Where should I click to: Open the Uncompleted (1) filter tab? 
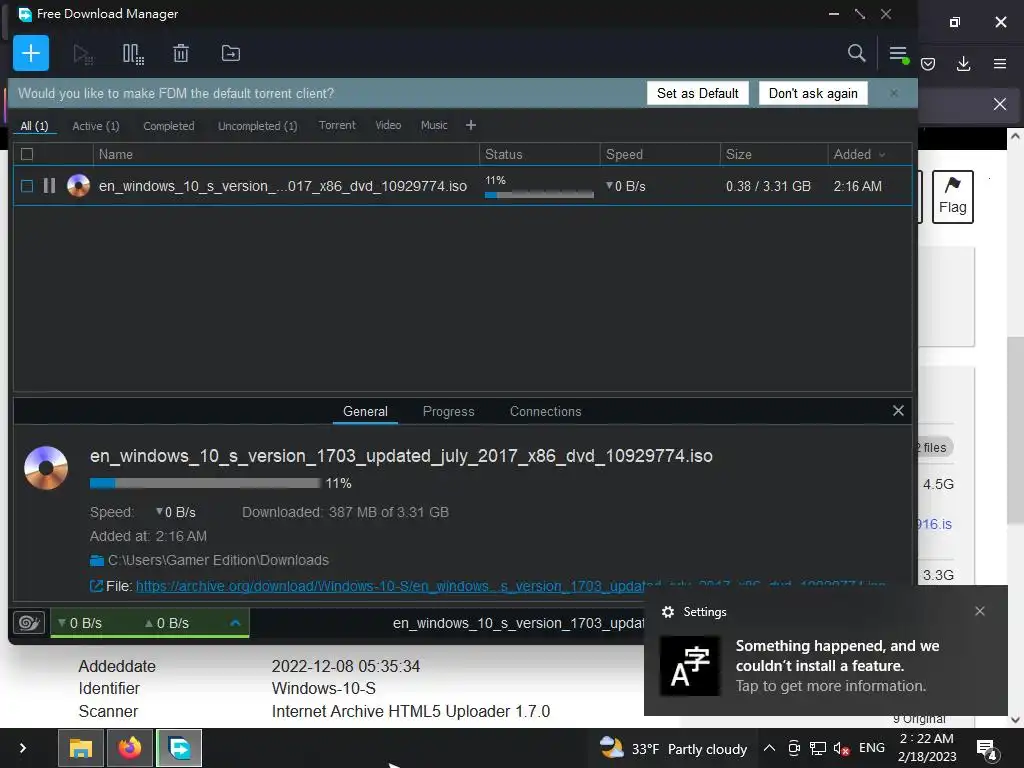point(257,126)
